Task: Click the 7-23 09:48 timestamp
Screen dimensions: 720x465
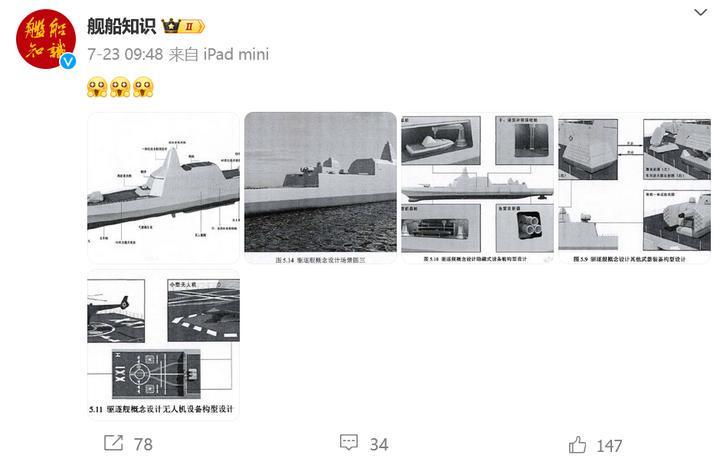Action: 125,54
